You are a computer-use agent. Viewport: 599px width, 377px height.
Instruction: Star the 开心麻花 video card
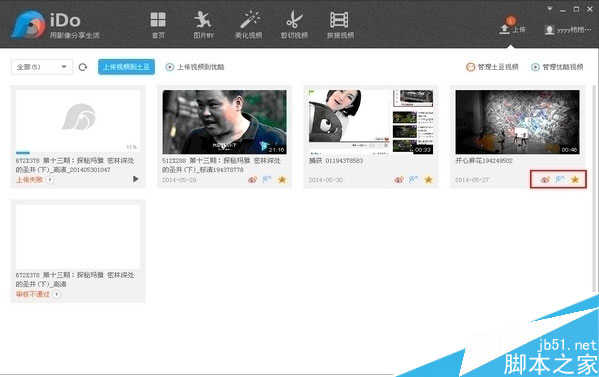[575, 179]
